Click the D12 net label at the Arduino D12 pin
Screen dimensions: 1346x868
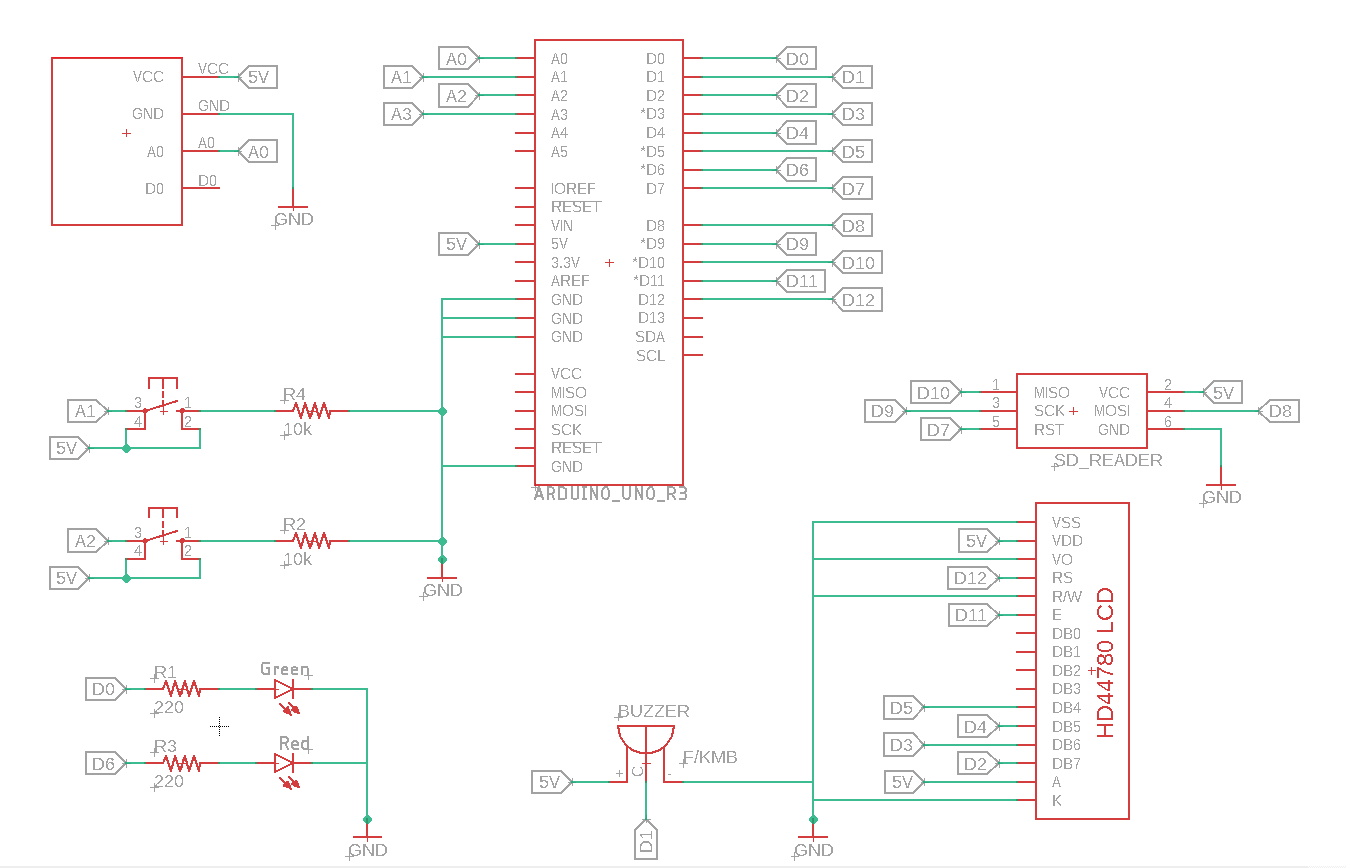[857, 300]
